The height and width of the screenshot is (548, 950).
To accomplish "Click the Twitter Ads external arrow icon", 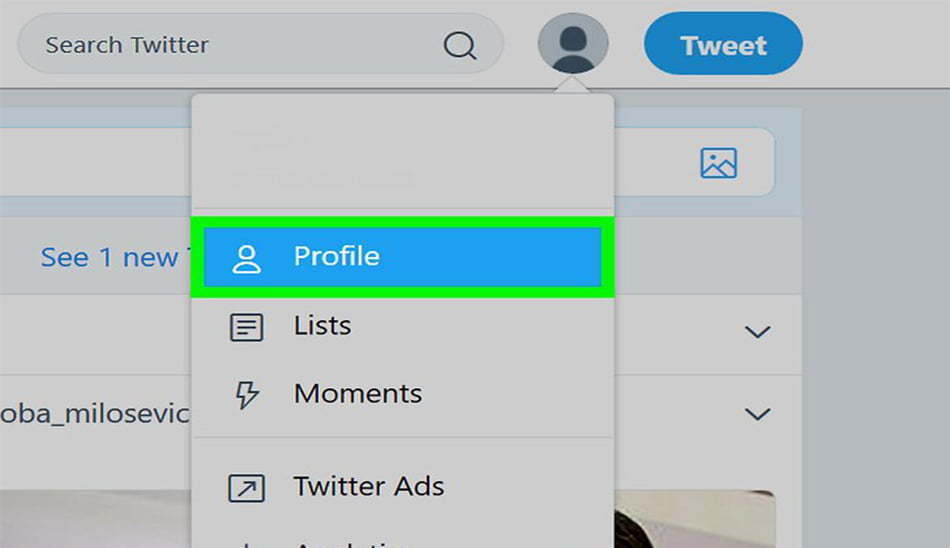I will [x=247, y=487].
